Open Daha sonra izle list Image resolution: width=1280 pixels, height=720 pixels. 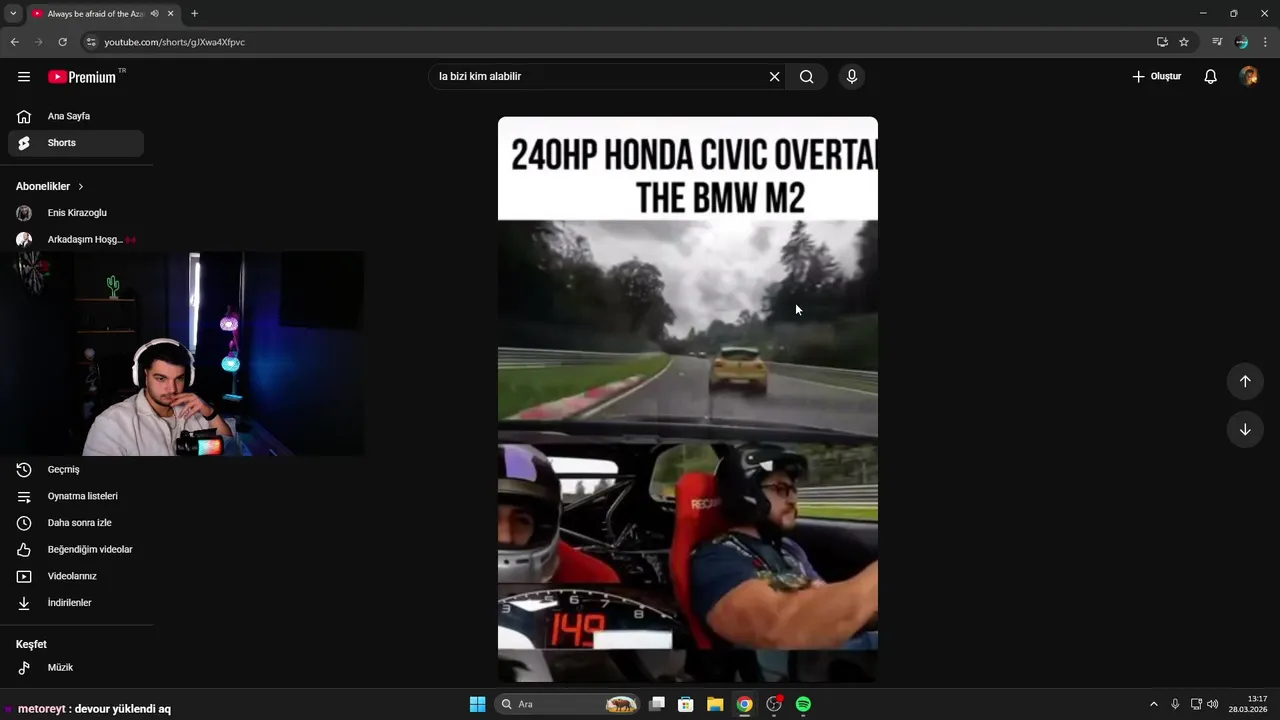tap(76, 523)
